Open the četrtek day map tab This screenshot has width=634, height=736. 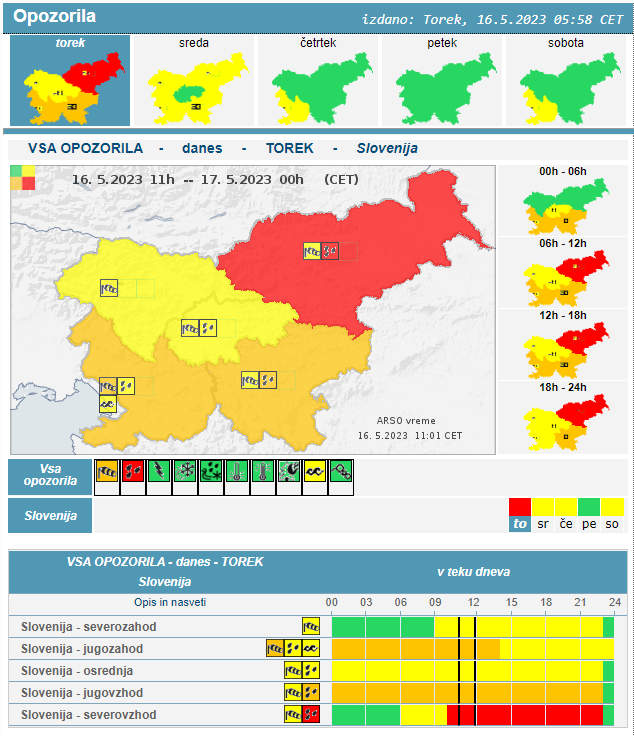click(316, 80)
